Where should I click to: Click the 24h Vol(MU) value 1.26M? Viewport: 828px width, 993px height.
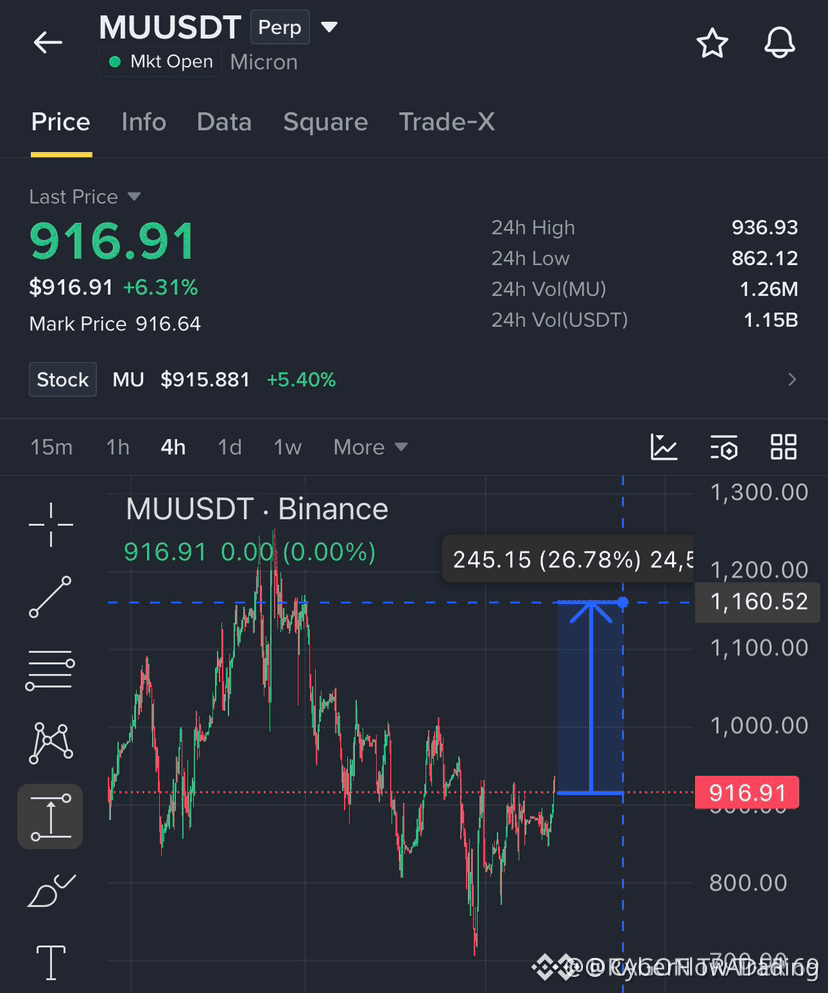pos(769,289)
